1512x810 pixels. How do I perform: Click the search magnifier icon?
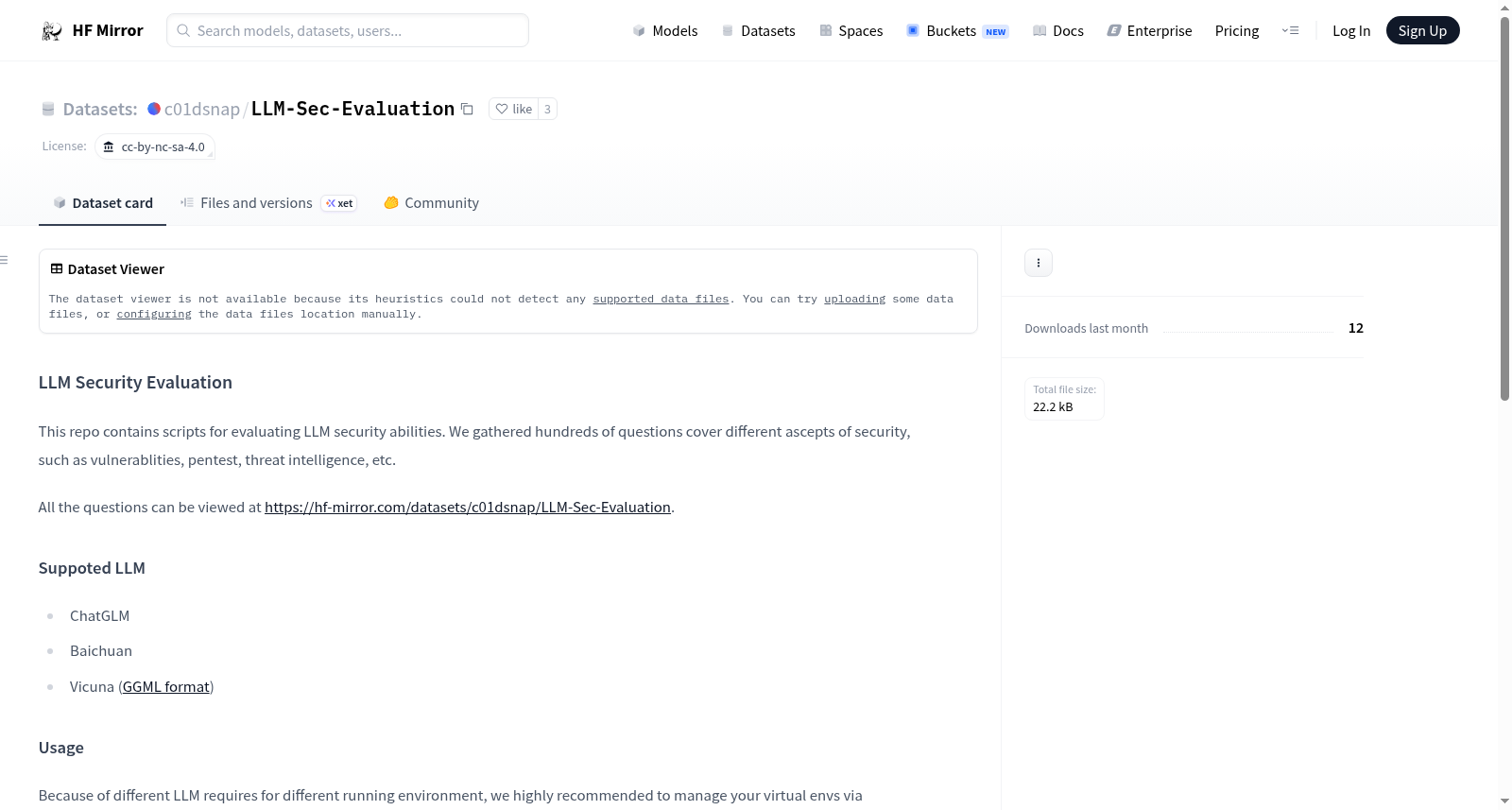(x=184, y=30)
